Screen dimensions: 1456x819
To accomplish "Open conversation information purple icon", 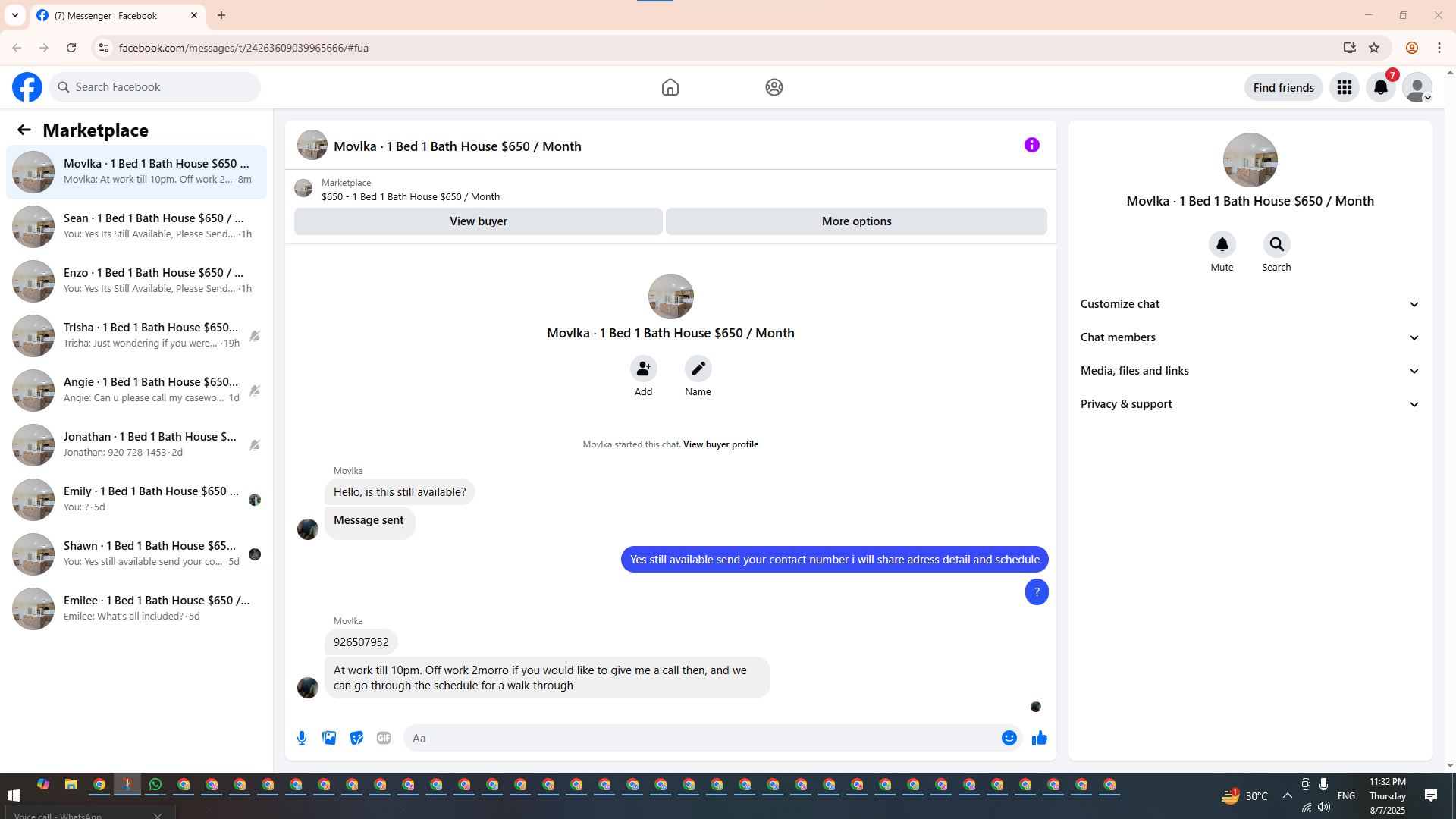I will (x=1031, y=145).
